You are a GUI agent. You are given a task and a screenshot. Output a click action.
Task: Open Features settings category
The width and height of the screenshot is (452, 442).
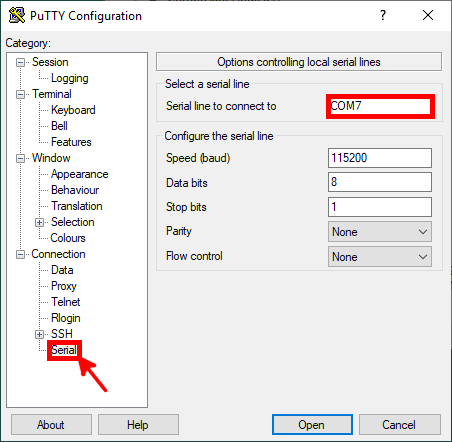pos(71,142)
